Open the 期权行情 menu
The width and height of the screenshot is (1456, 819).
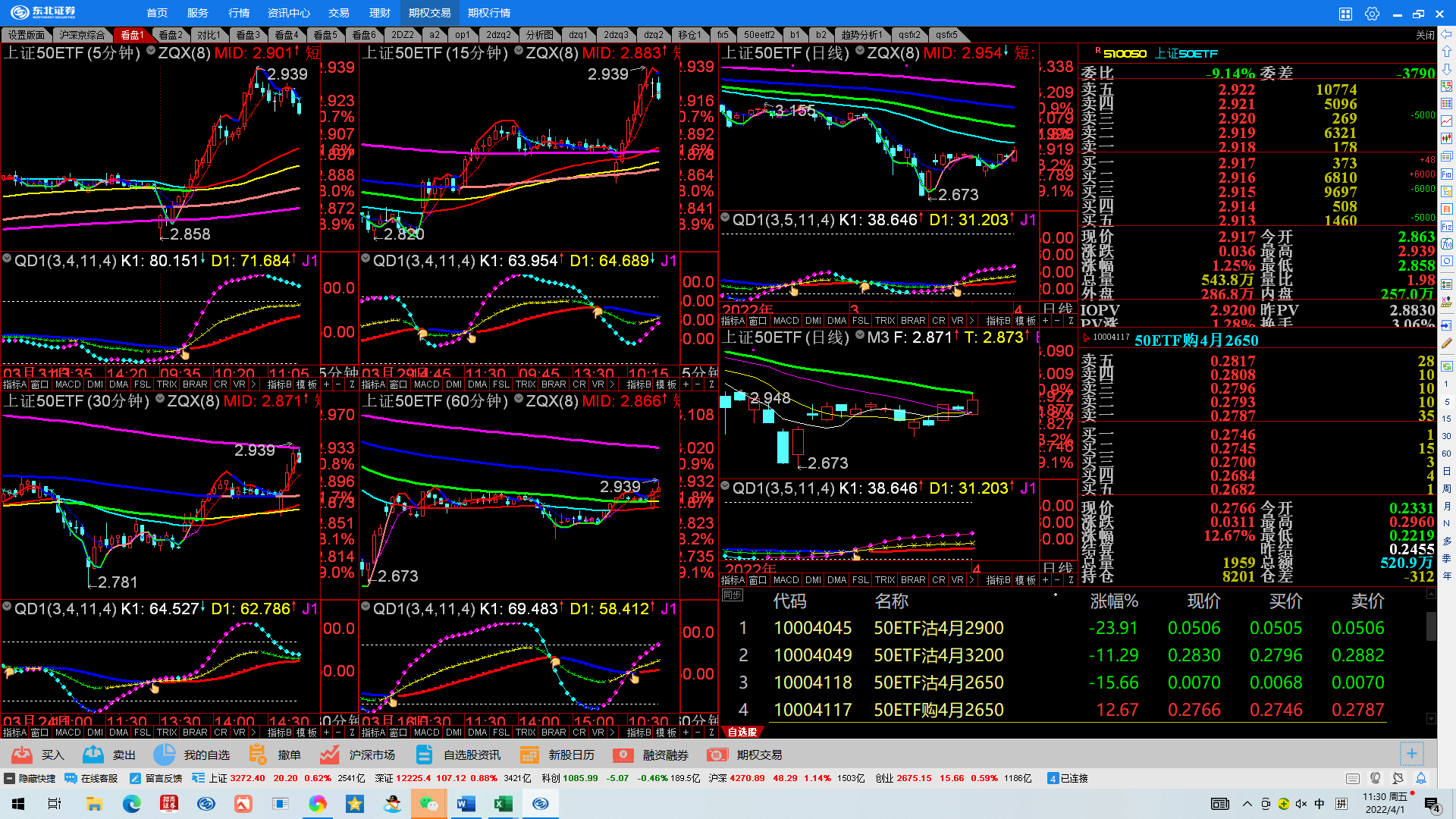(x=489, y=13)
